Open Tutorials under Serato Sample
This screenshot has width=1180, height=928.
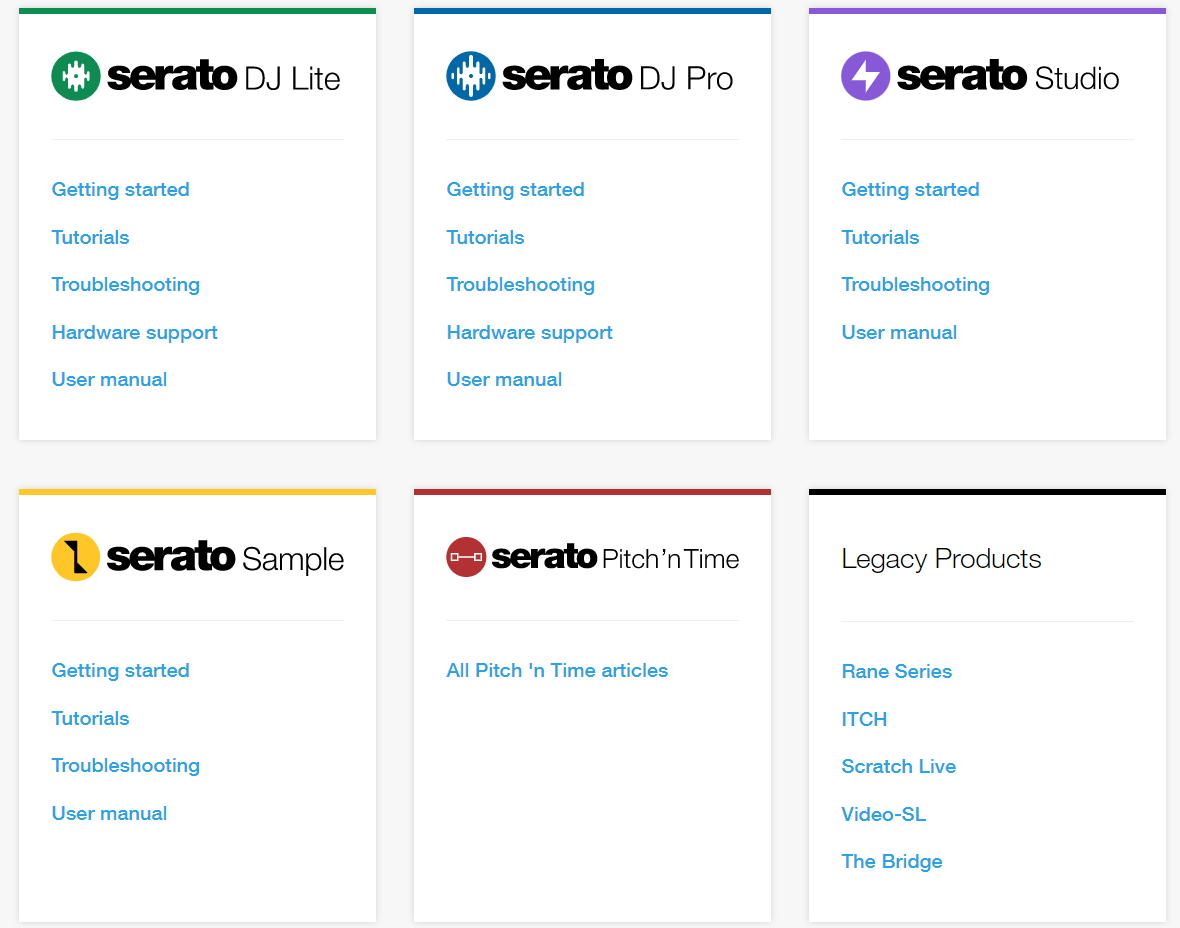(90, 718)
